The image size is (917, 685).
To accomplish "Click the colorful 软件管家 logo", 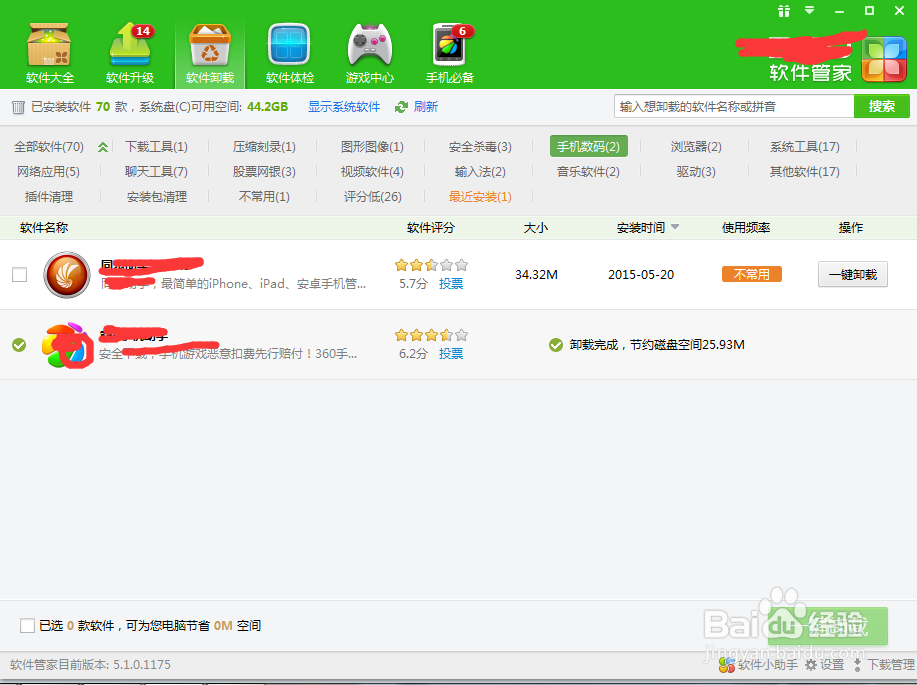I will [x=884, y=59].
